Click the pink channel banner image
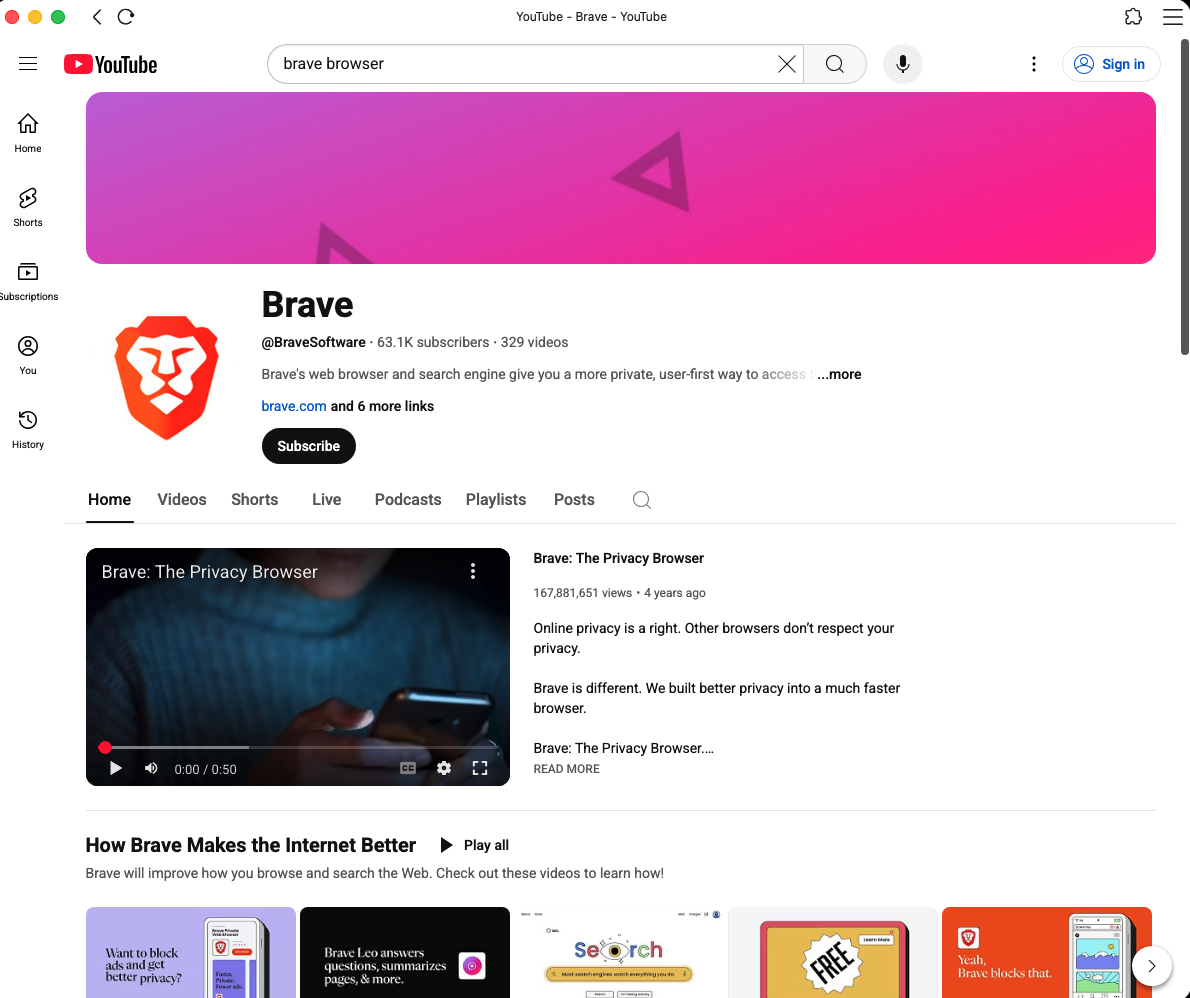 [621, 178]
